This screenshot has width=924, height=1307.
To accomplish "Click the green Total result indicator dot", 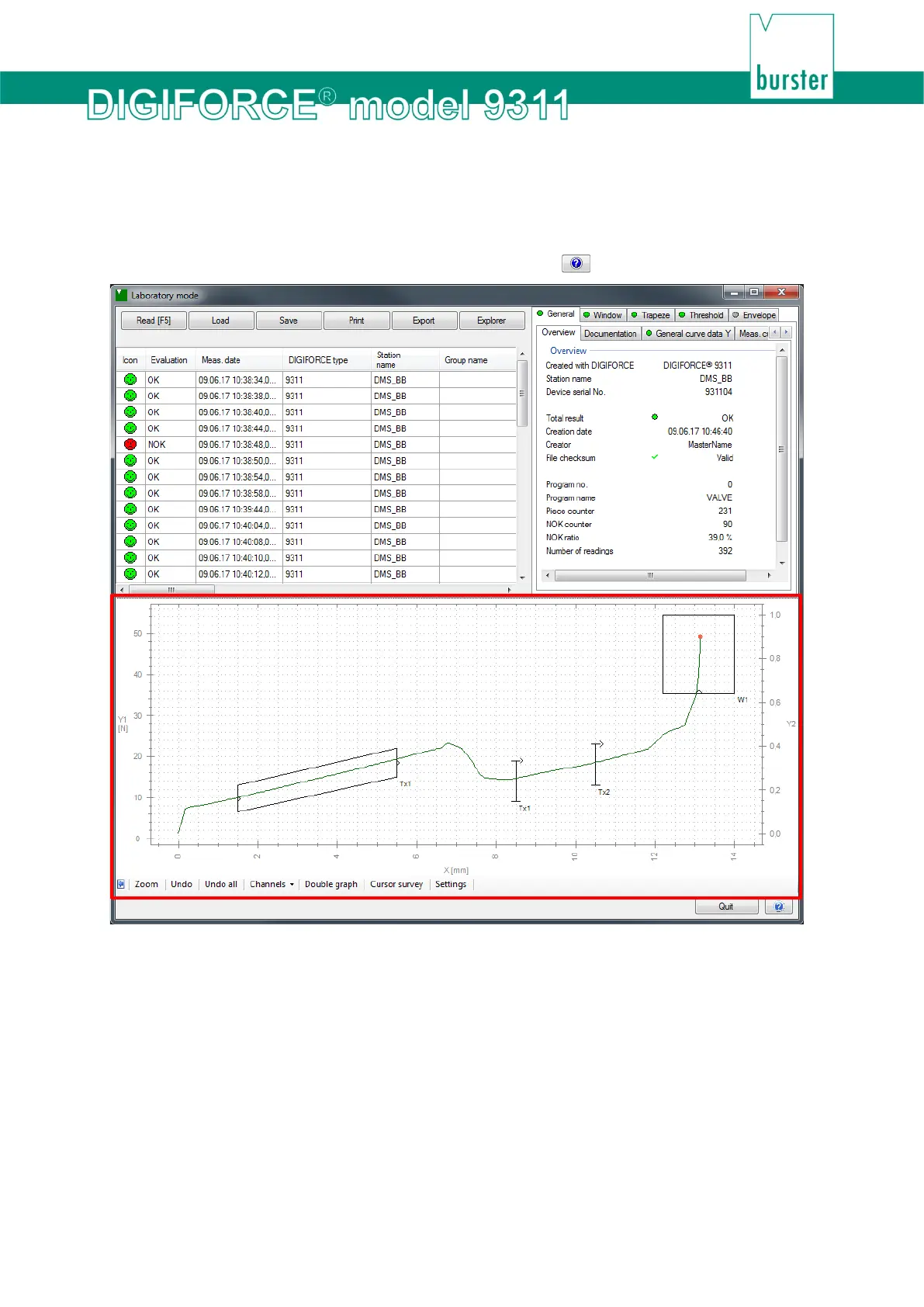I will tap(655, 417).
